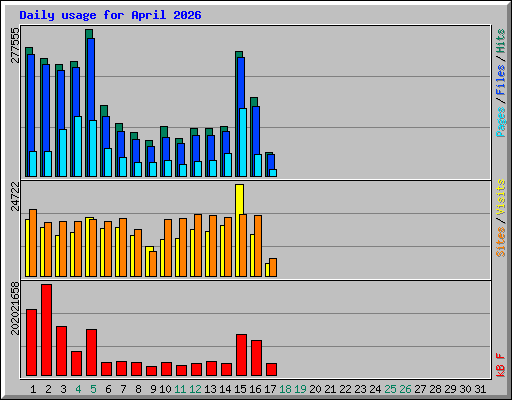Click day 3 on the x-axis

pos(63,389)
